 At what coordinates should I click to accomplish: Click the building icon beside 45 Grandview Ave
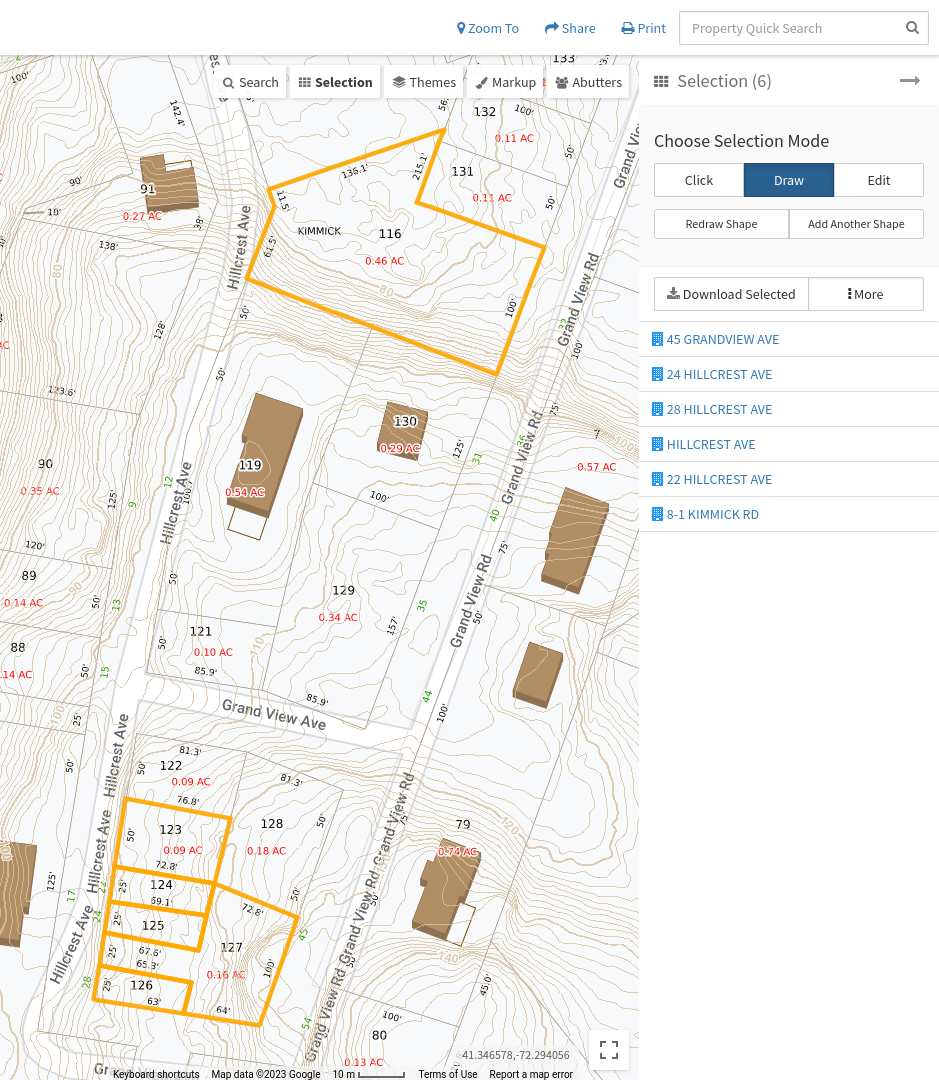point(657,339)
